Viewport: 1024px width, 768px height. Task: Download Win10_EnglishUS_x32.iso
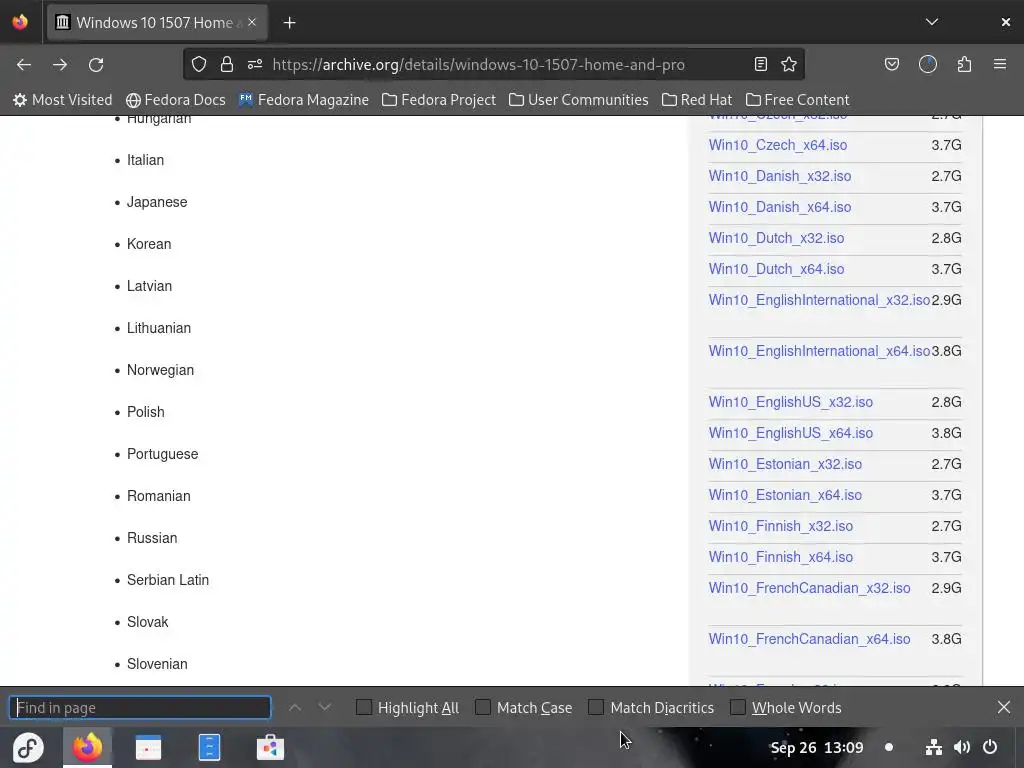(791, 402)
